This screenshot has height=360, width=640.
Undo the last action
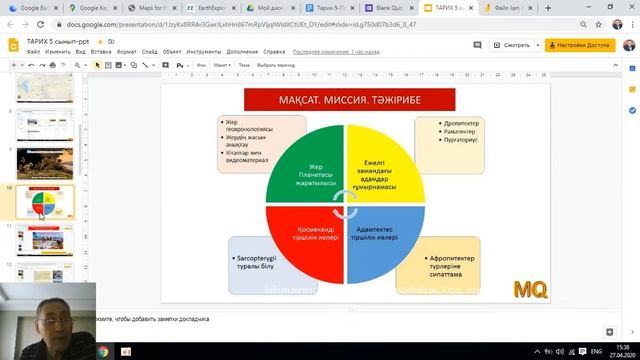tap(31, 65)
